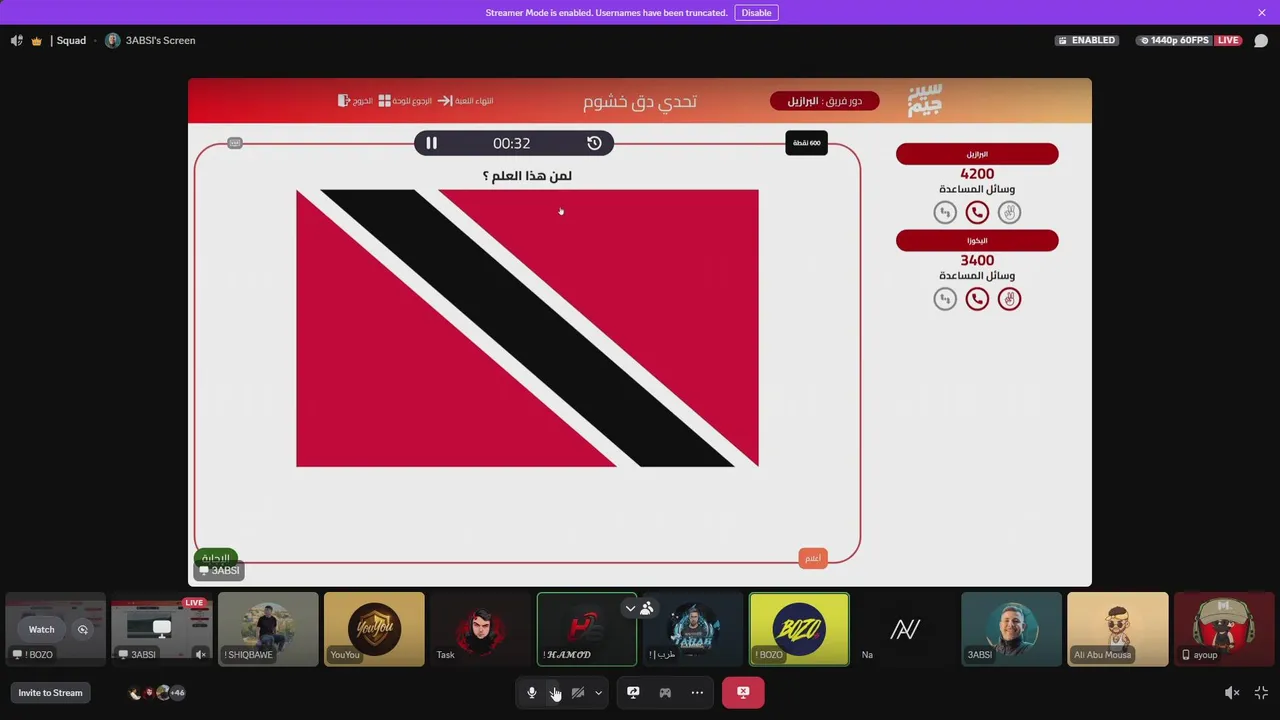Select YouYou participant tile
1280x720 pixels.
click(374, 629)
